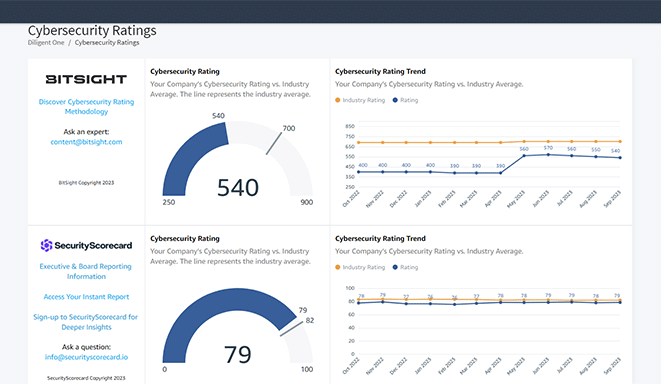Open the Access Your Instant Report link

(x=86, y=297)
